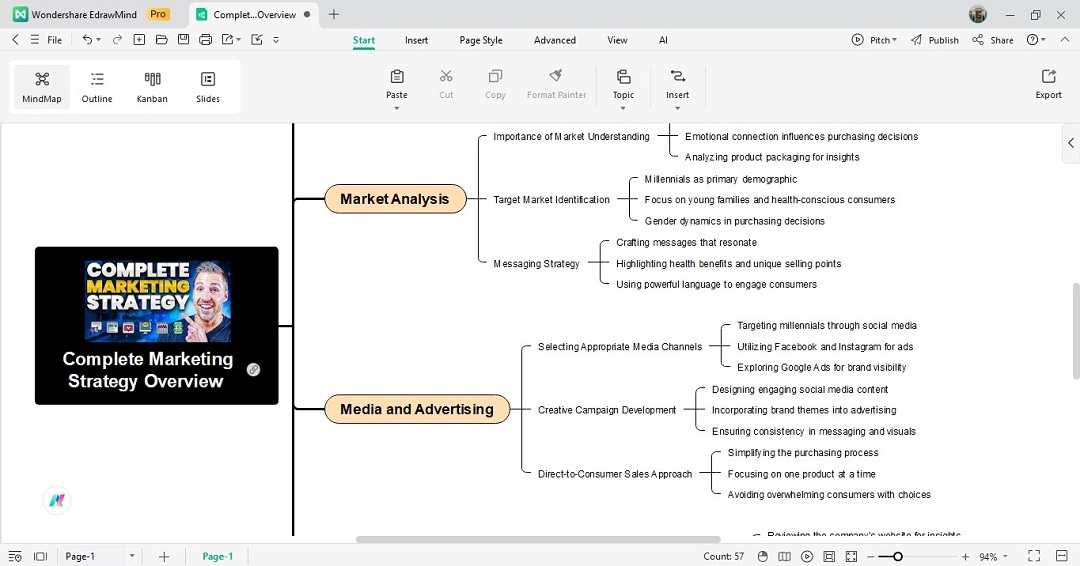Open the quick export dropdown arrow

point(238,40)
